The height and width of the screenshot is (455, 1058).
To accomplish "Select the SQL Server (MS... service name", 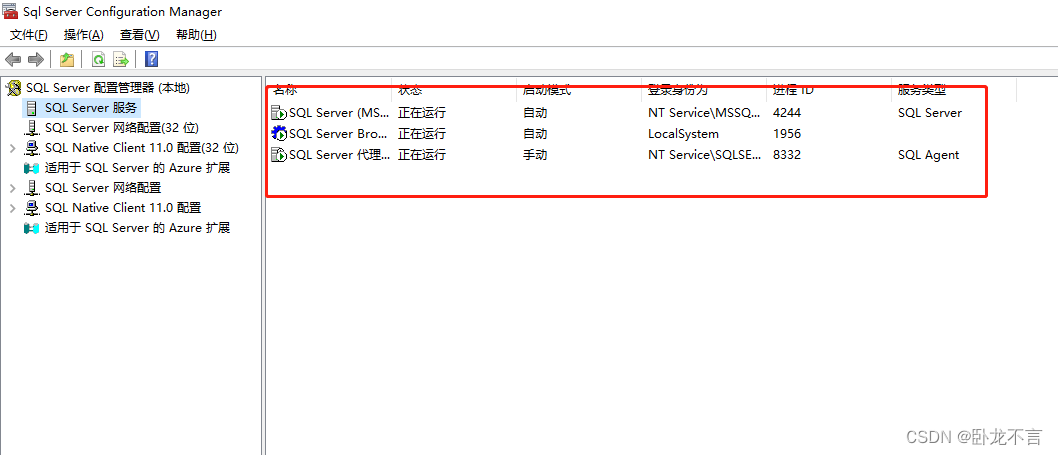I will coord(339,113).
